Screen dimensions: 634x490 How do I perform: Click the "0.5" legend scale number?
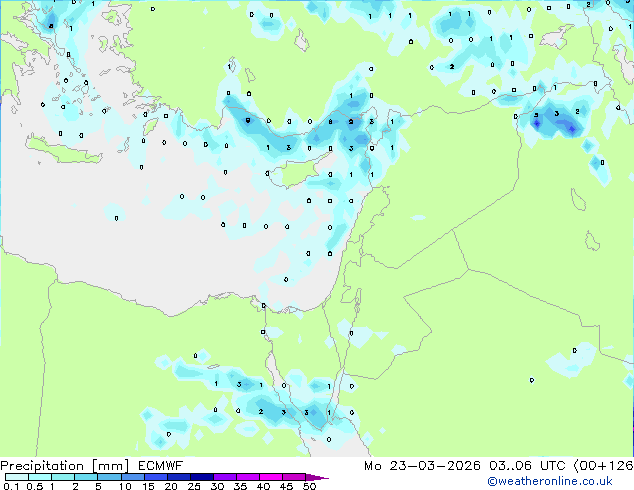(x=34, y=486)
